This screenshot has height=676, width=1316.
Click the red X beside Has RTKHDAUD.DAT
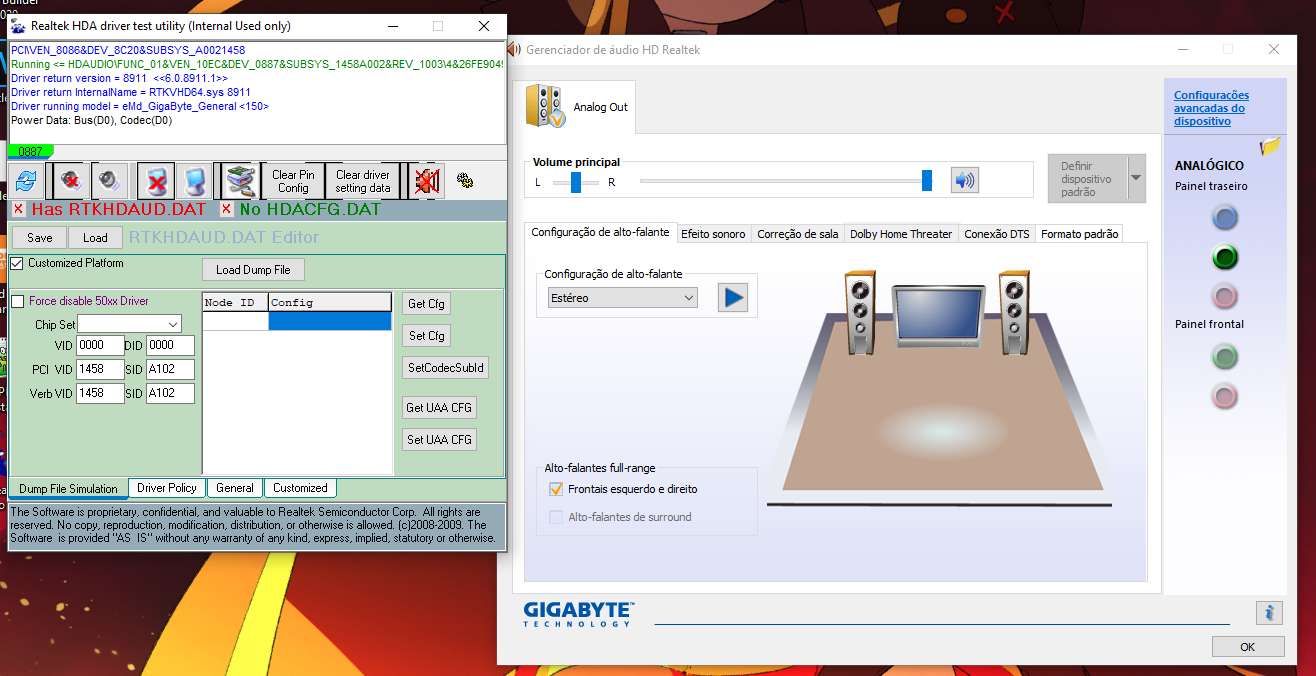(x=18, y=209)
